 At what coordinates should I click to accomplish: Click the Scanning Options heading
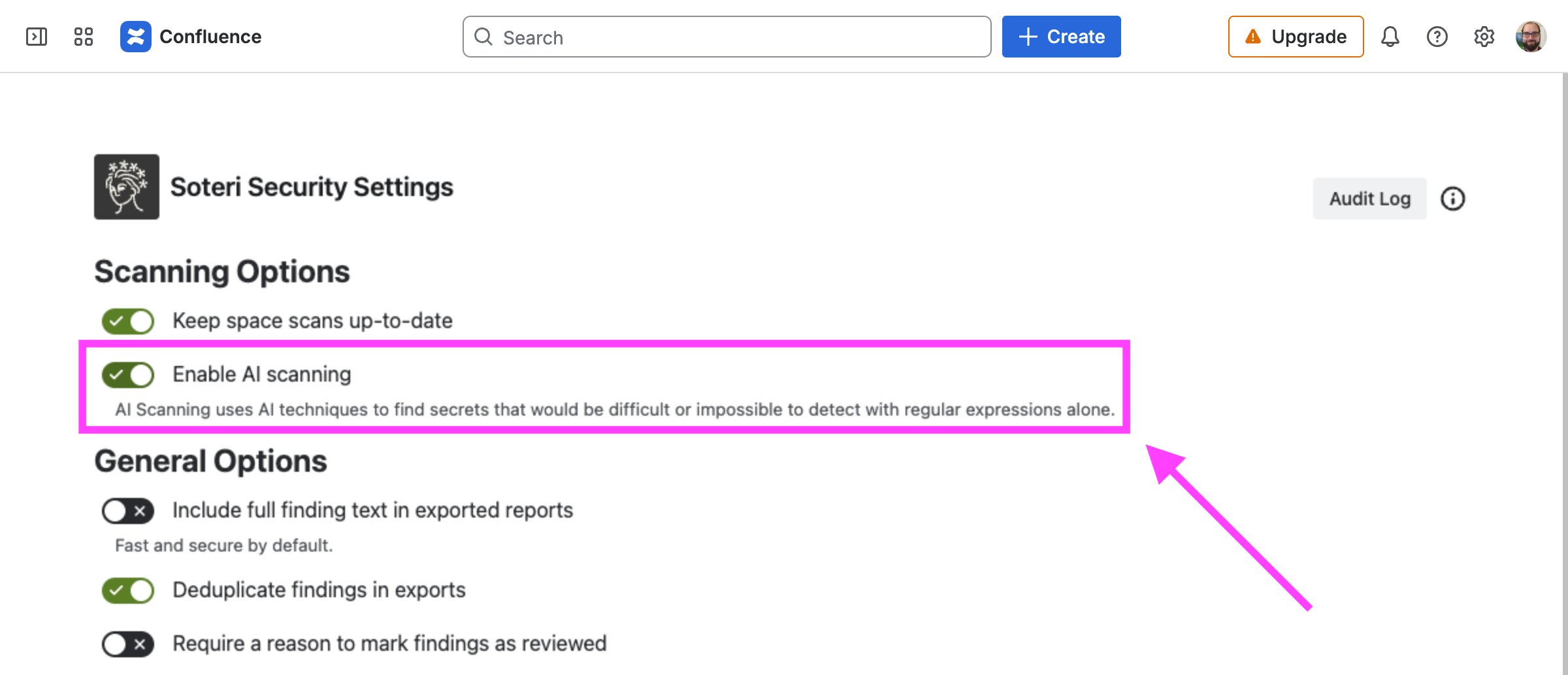(x=222, y=272)
